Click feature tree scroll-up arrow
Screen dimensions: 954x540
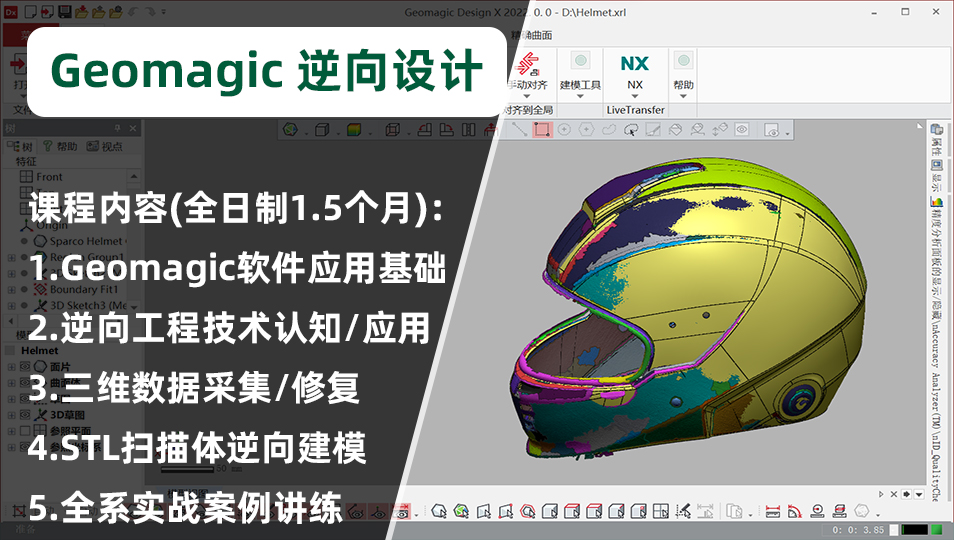click(134, 176)
